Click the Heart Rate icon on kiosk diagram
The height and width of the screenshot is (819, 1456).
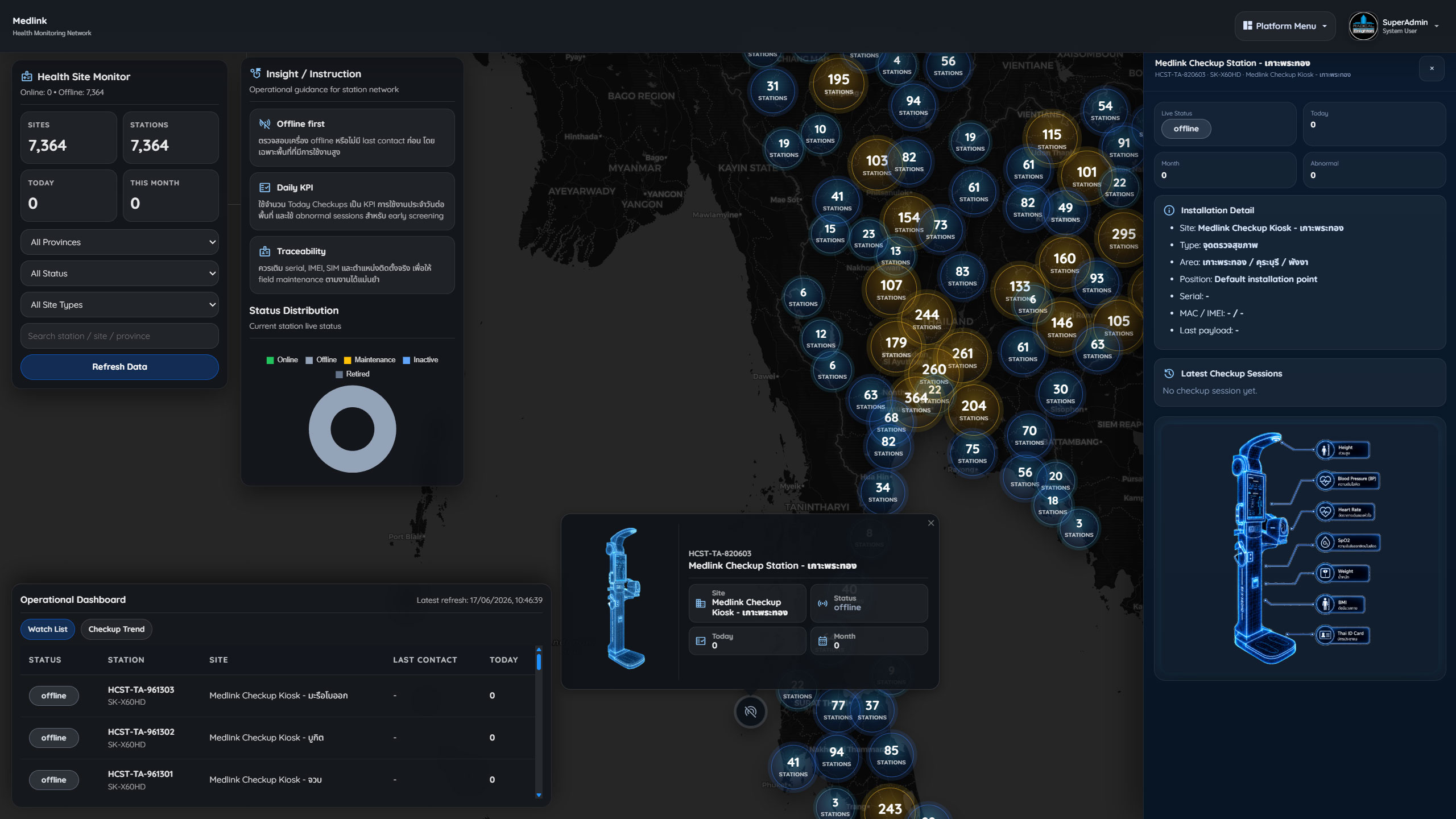click(x=1325, y=511)
